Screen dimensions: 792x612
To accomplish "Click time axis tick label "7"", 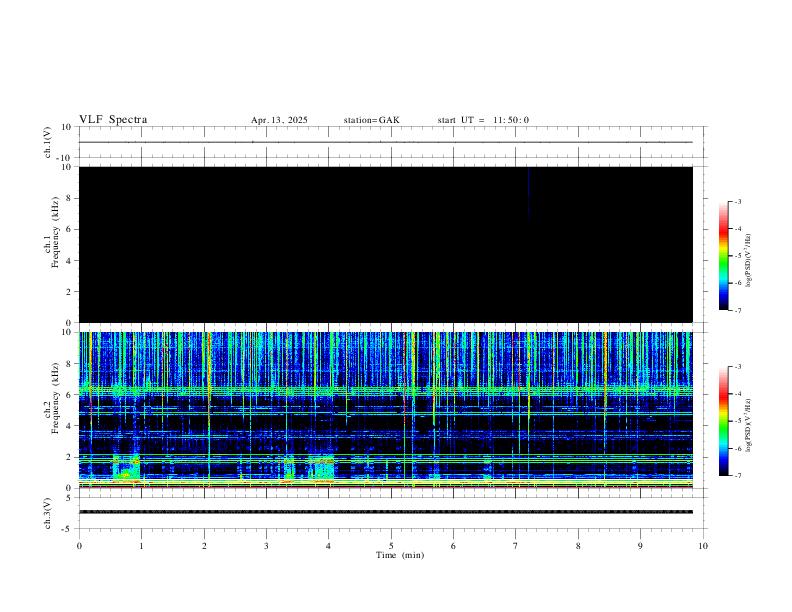I will click(x=516, y=546).
